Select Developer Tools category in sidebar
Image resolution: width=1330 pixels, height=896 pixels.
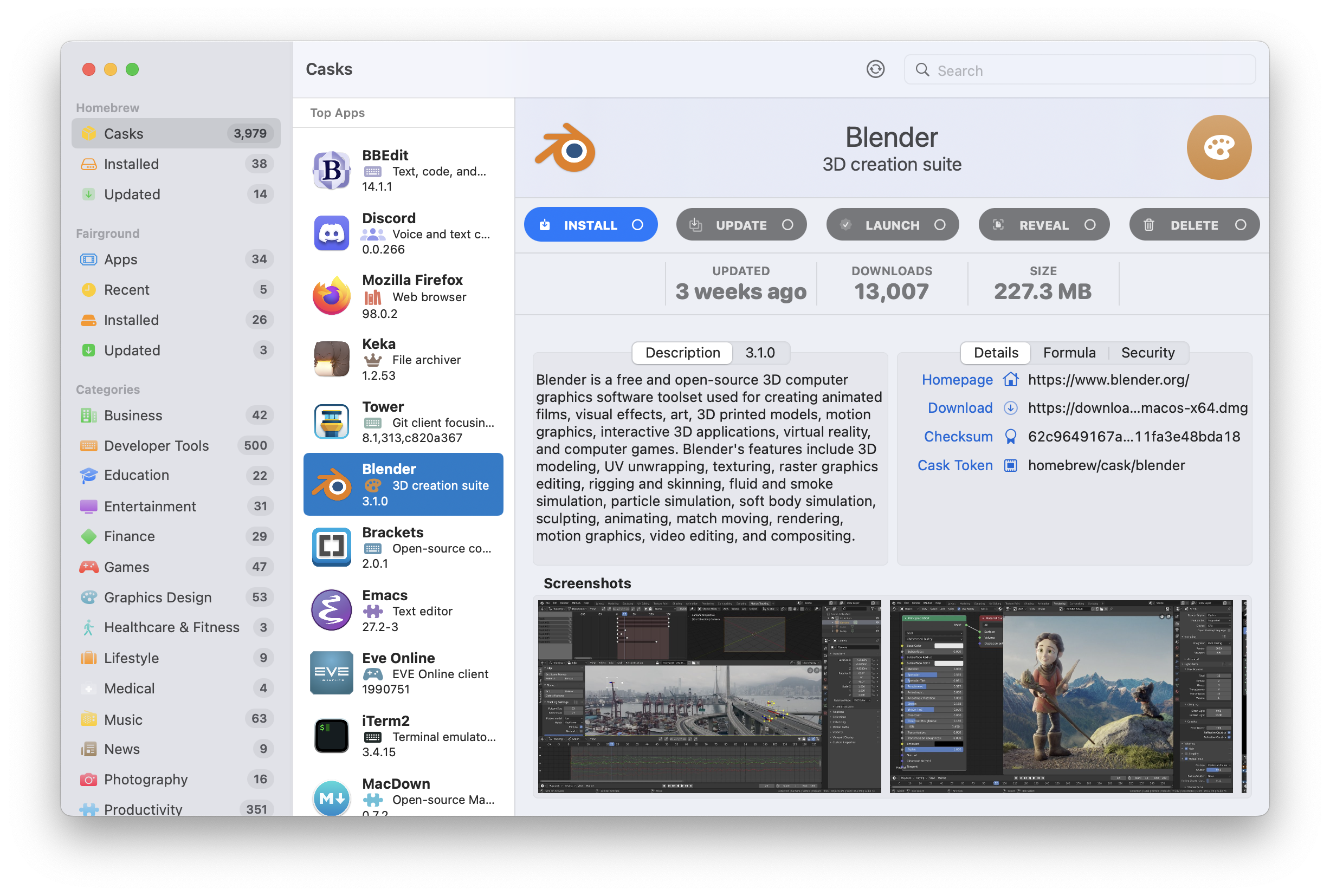(156, 446)
